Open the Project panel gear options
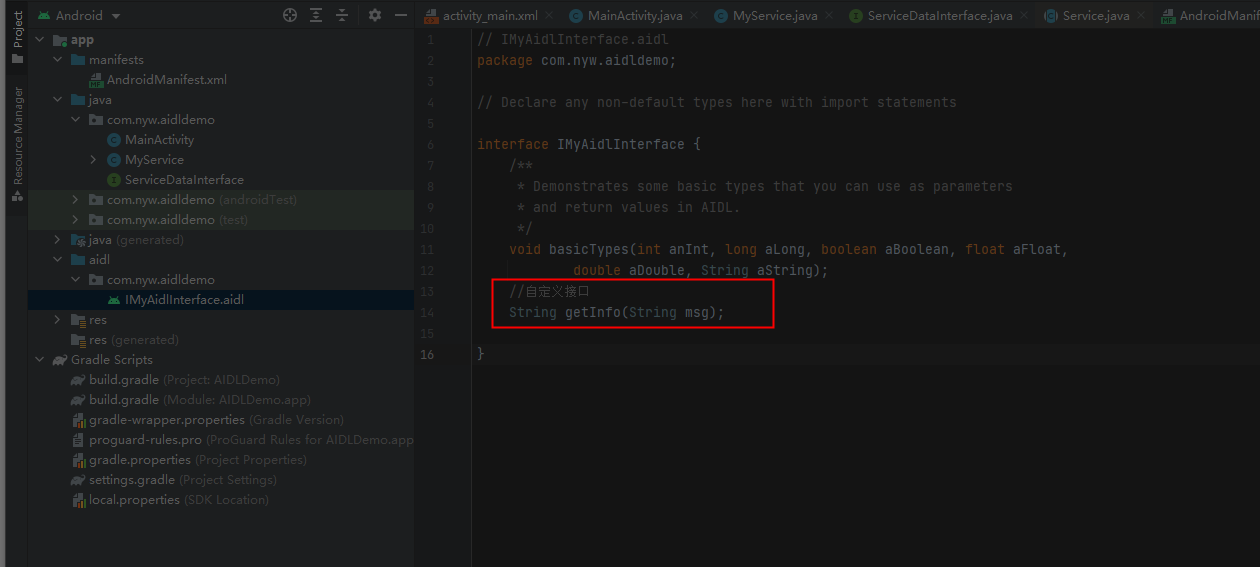 click(x=375, y=15)
